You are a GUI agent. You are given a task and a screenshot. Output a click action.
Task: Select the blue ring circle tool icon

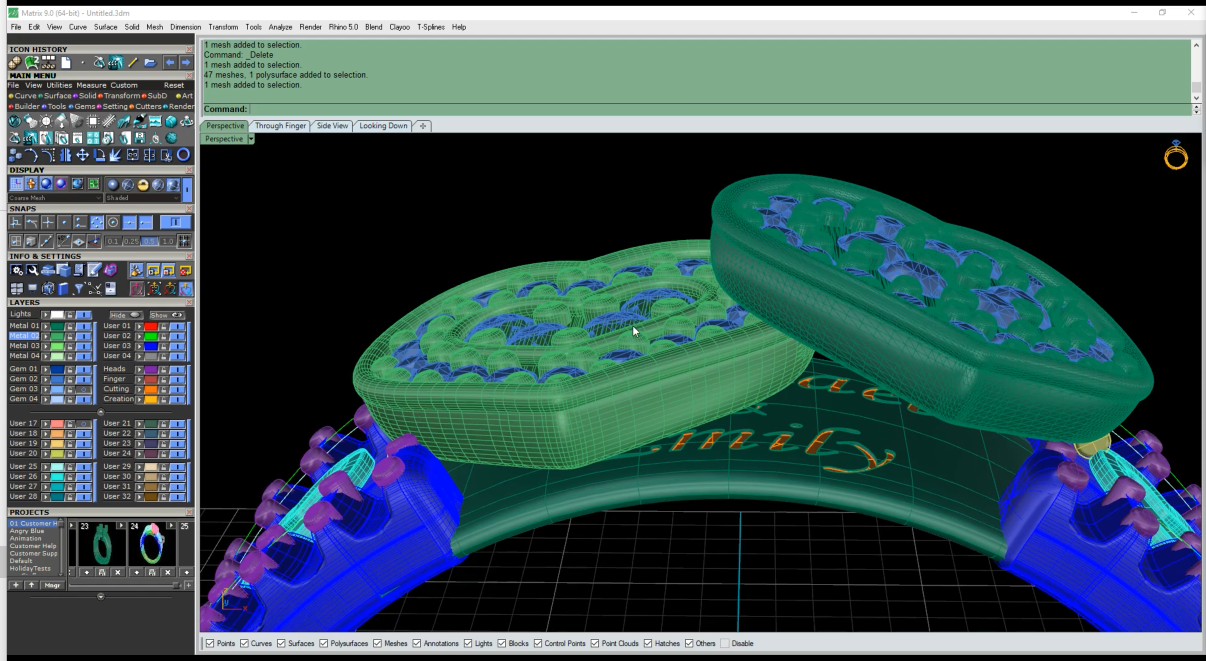[183, 155]
